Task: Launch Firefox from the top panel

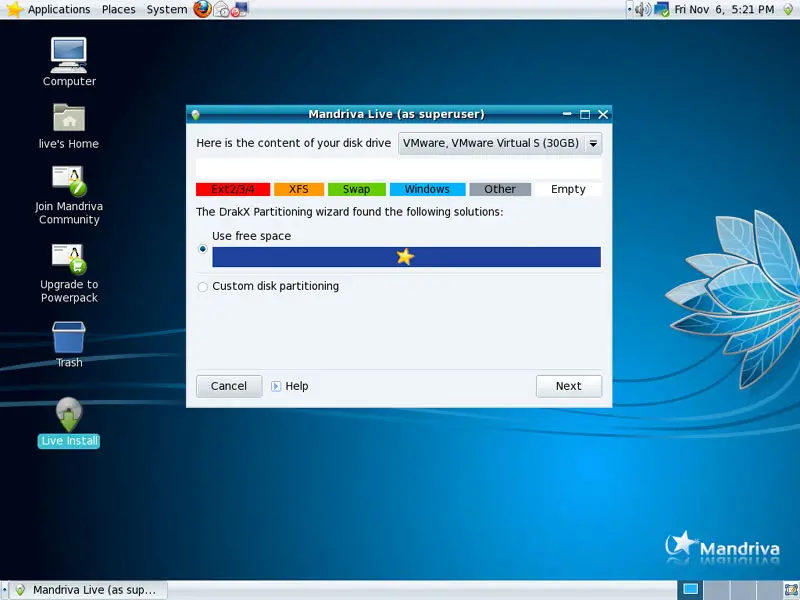Action: (203, 9)
